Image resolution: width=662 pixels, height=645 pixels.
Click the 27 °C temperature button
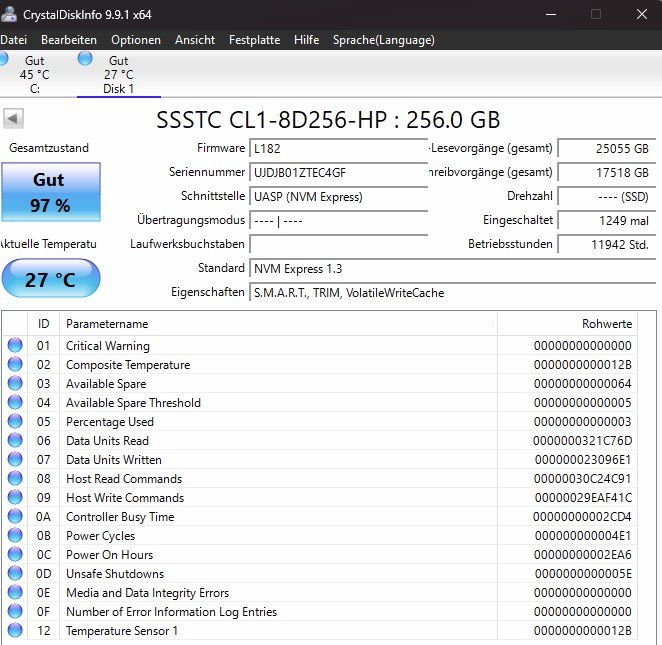click(x=51, y=279)
